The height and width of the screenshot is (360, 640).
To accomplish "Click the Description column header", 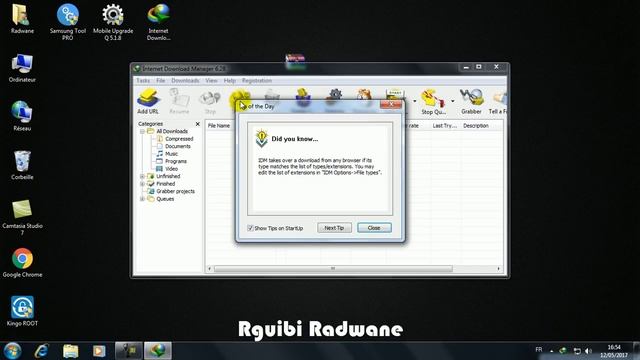I will coord(476,126).
